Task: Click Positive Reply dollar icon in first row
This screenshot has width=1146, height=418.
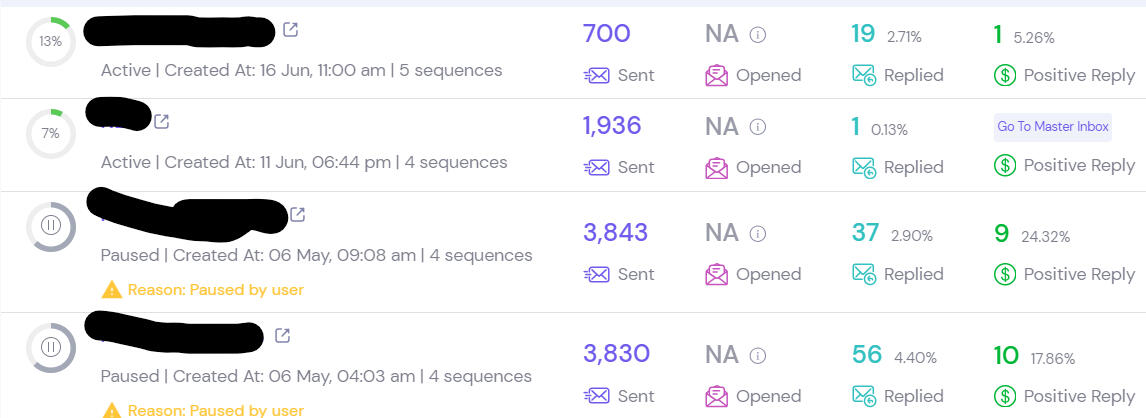Action: (1005, 75)
